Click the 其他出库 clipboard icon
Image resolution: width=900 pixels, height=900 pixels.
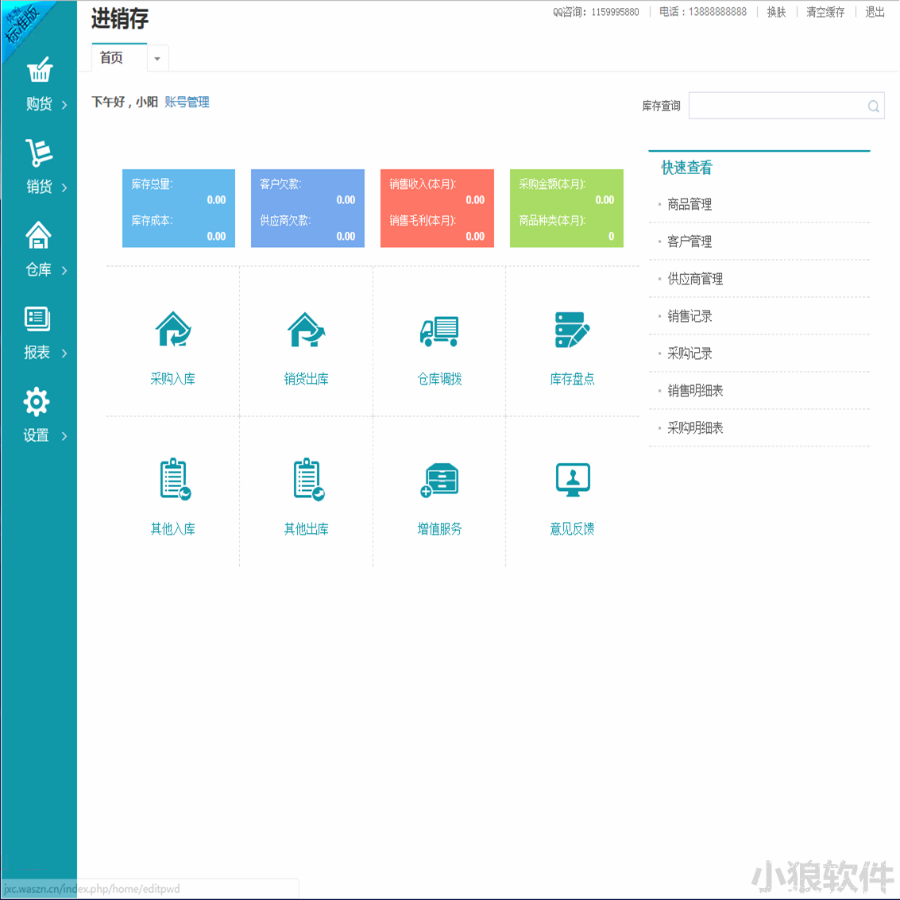click(x=304, y=478)
